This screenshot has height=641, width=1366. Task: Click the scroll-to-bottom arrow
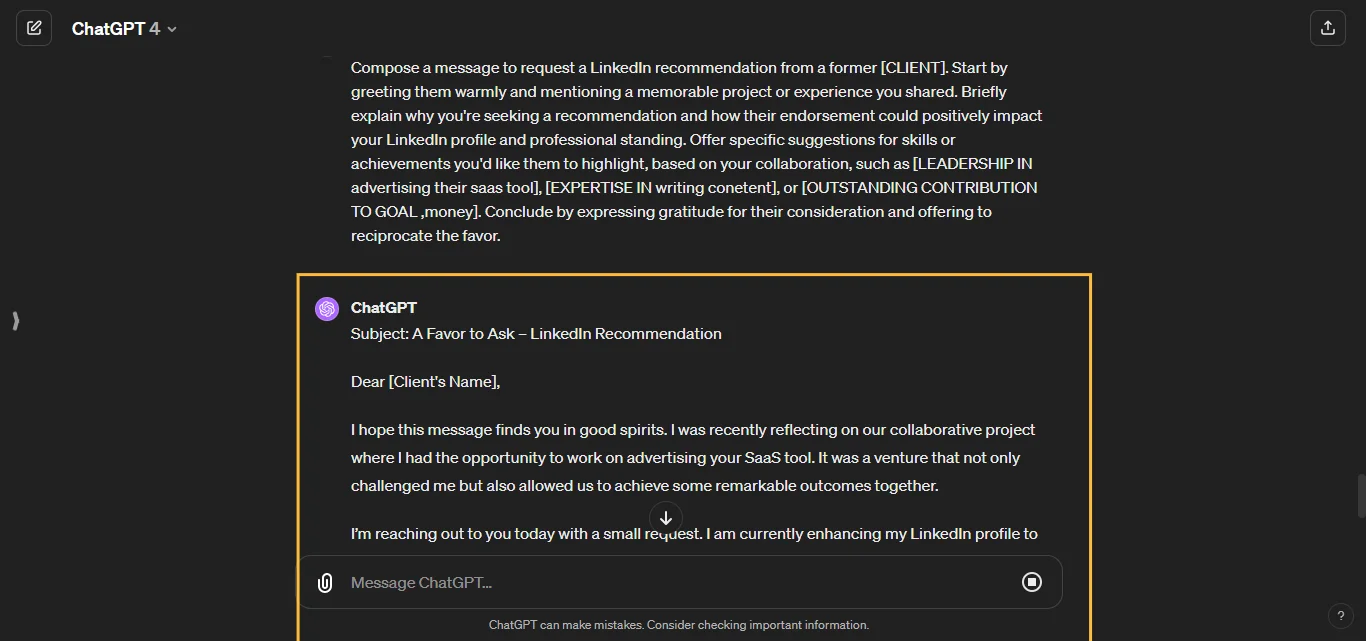tap(665, 518)
